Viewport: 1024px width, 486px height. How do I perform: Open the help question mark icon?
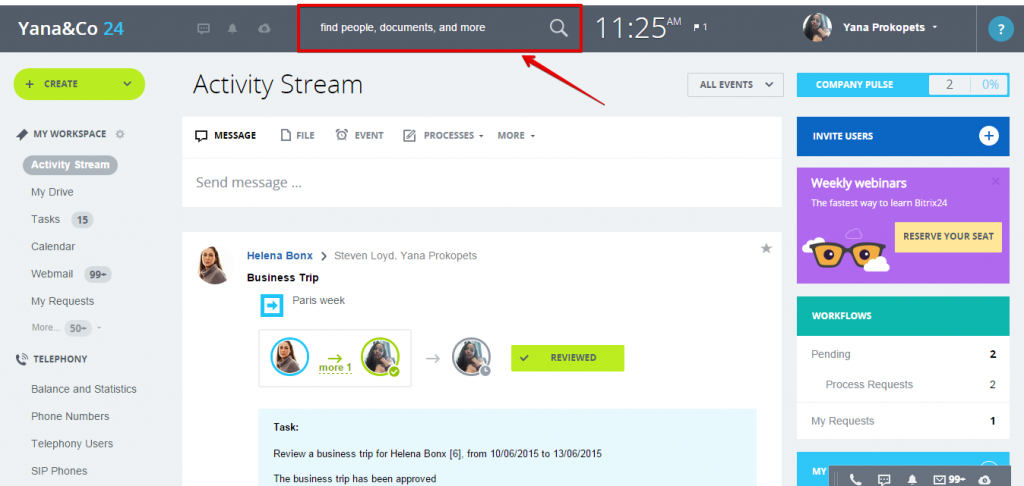[x=1000, y=29]
